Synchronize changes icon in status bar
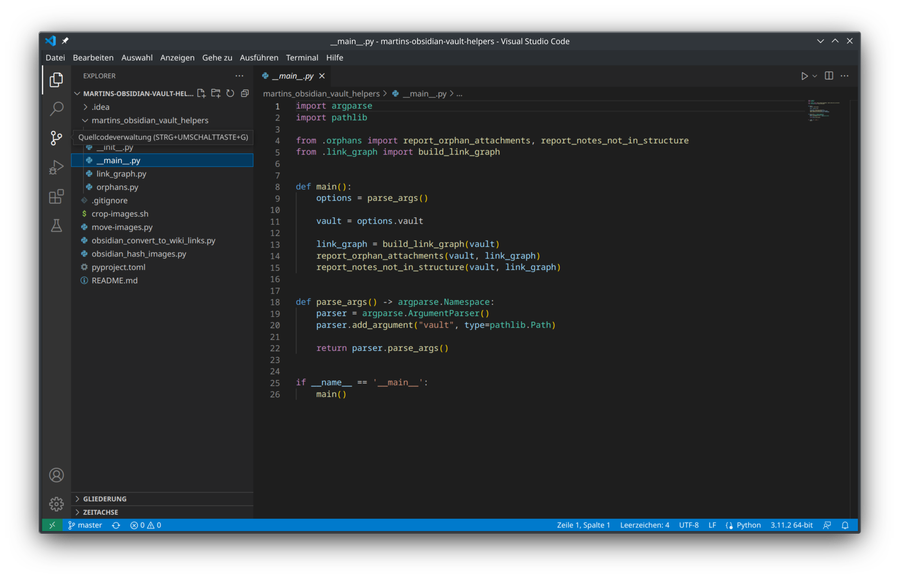Image resolution: width=900 pixels, height=580 pixels. pyautogui.click(x=116, y=525)
